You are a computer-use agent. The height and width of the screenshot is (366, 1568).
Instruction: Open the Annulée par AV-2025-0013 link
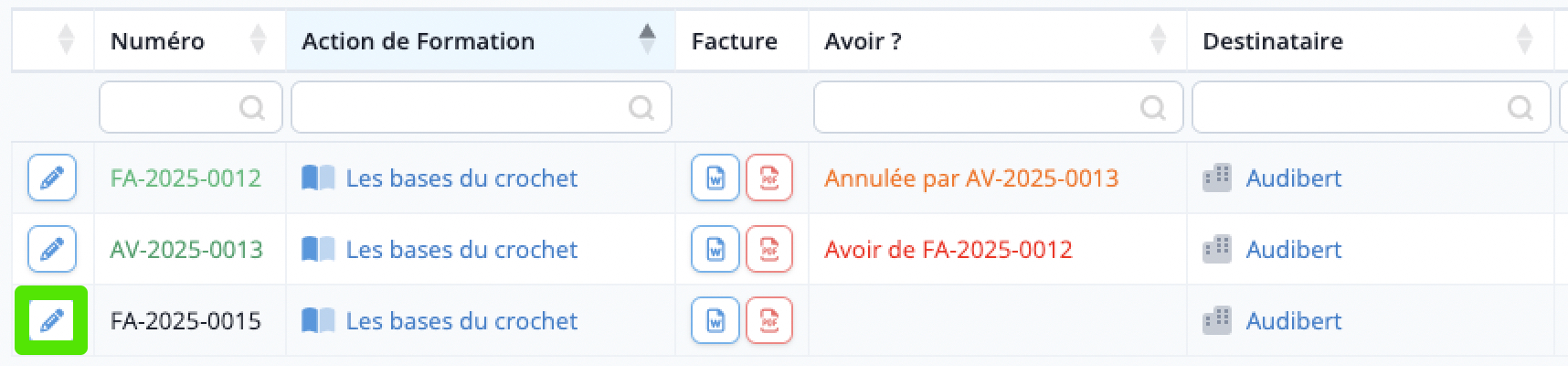971,178
